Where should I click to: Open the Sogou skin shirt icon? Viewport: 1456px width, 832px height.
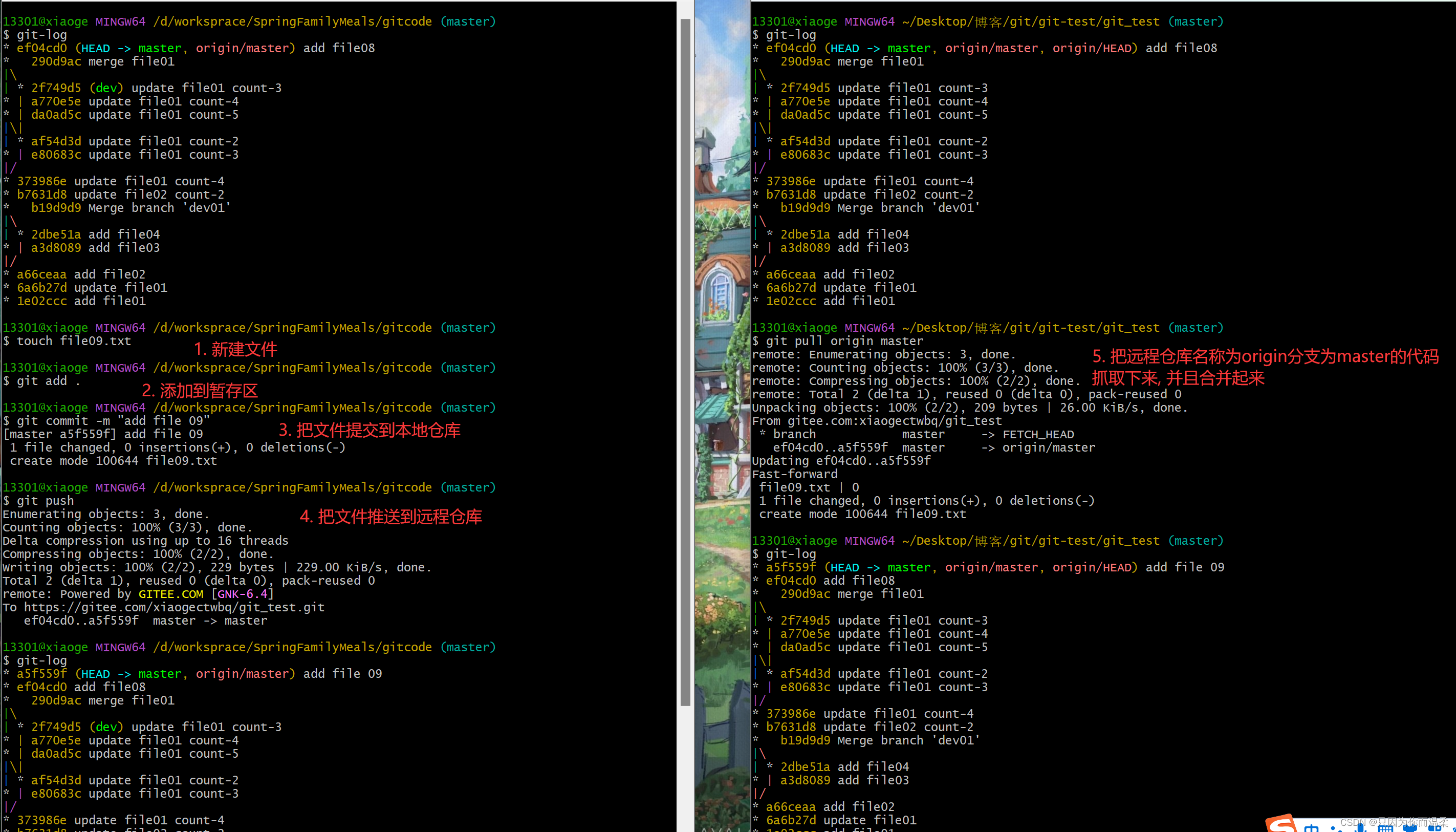(x=1410, y=828)
